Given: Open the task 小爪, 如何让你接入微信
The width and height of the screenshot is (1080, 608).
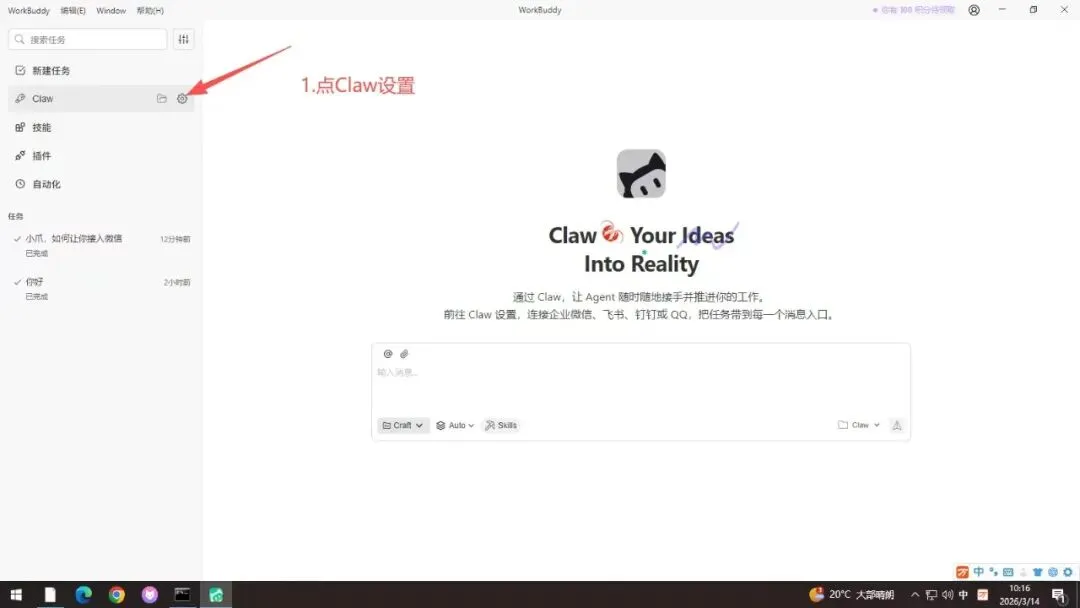Looking at the screenshot, I should tap(101, 245).
